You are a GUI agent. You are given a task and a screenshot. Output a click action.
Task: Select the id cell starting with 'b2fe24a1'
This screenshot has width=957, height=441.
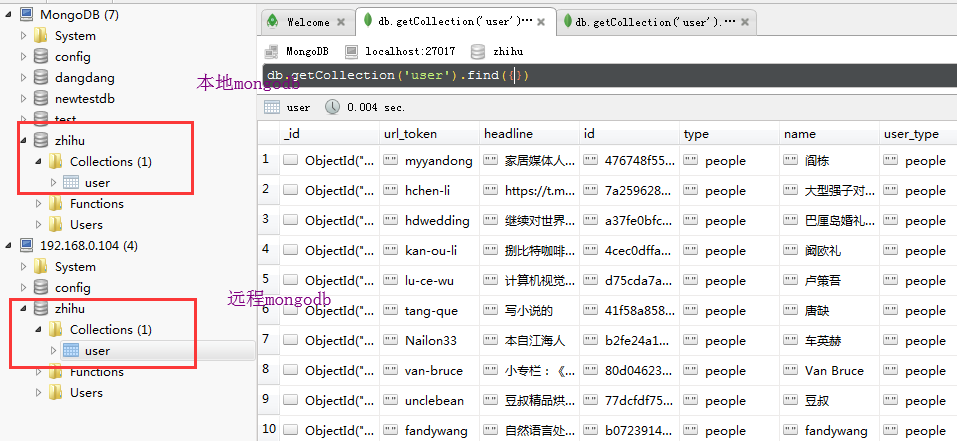pyautogui.click(x=629, y=340)
